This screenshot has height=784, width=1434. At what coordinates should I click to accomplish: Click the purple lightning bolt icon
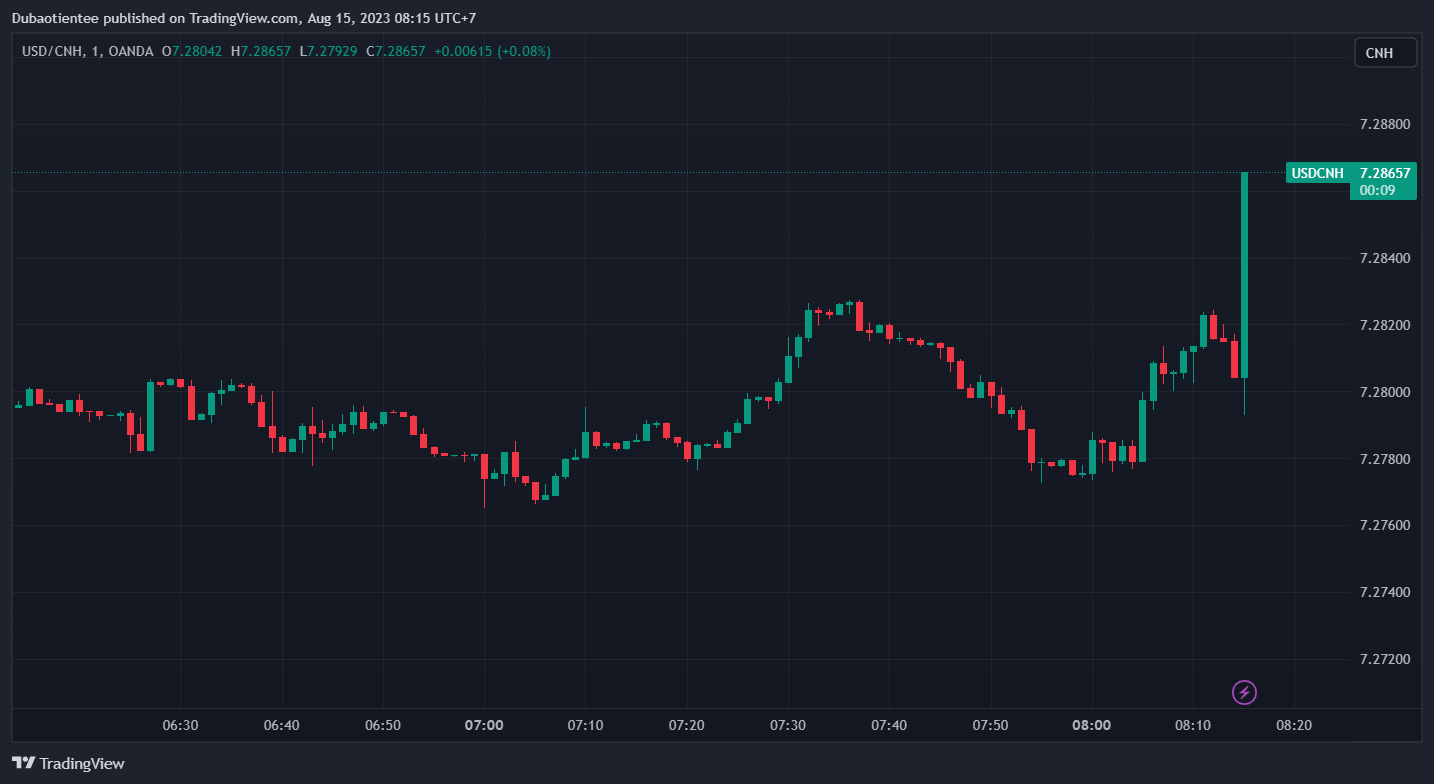click(1244, 692)
